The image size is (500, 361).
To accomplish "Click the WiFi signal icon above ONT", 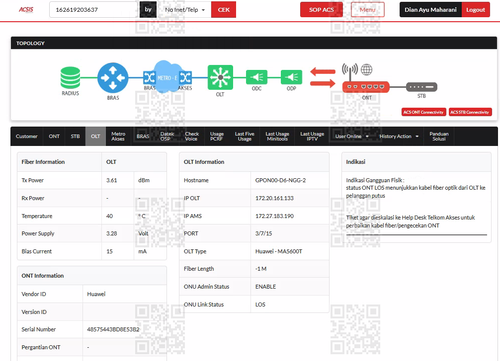I will pyautogui.click(x=350, y=69).
